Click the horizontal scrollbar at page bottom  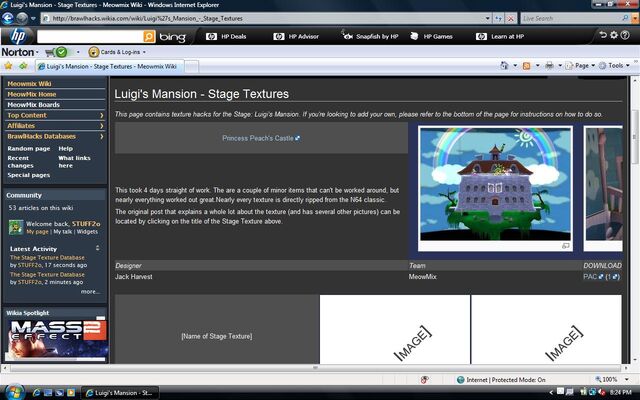pyautogui.click(x=314, y=368)
